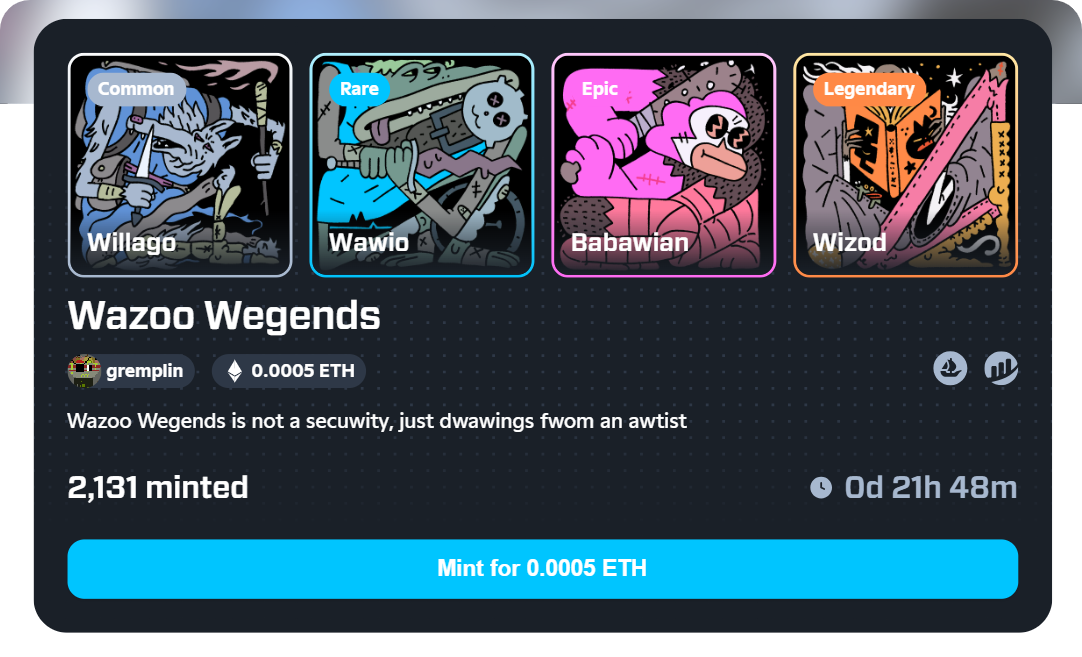Click the 0d 21h 48m countdown timer
The height and width of the screenshot is (657, 1082).
(930, 487)
